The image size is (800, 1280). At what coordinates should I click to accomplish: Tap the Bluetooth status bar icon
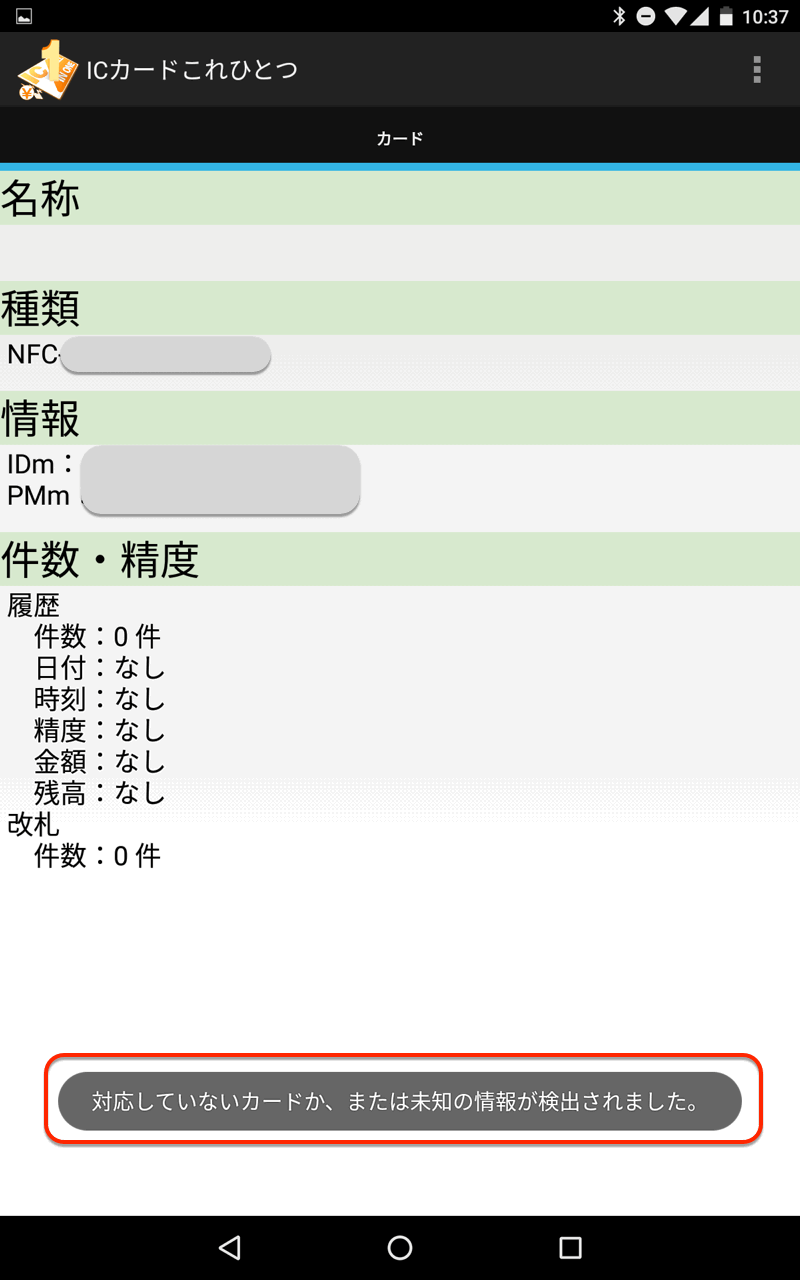point(619,16)
